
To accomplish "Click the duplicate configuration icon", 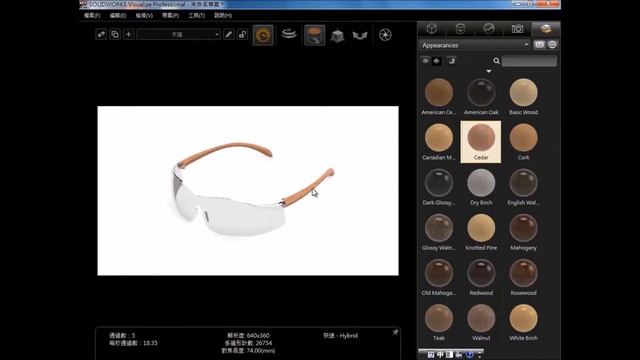I will (115, 35).
